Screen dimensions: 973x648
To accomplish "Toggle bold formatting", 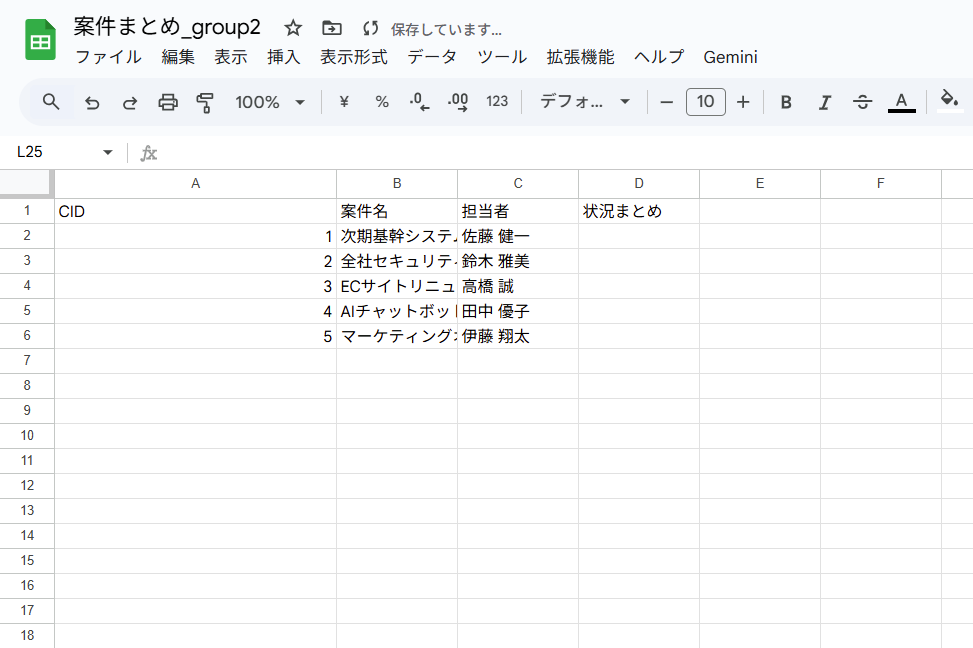I will (x=786, y=102).
